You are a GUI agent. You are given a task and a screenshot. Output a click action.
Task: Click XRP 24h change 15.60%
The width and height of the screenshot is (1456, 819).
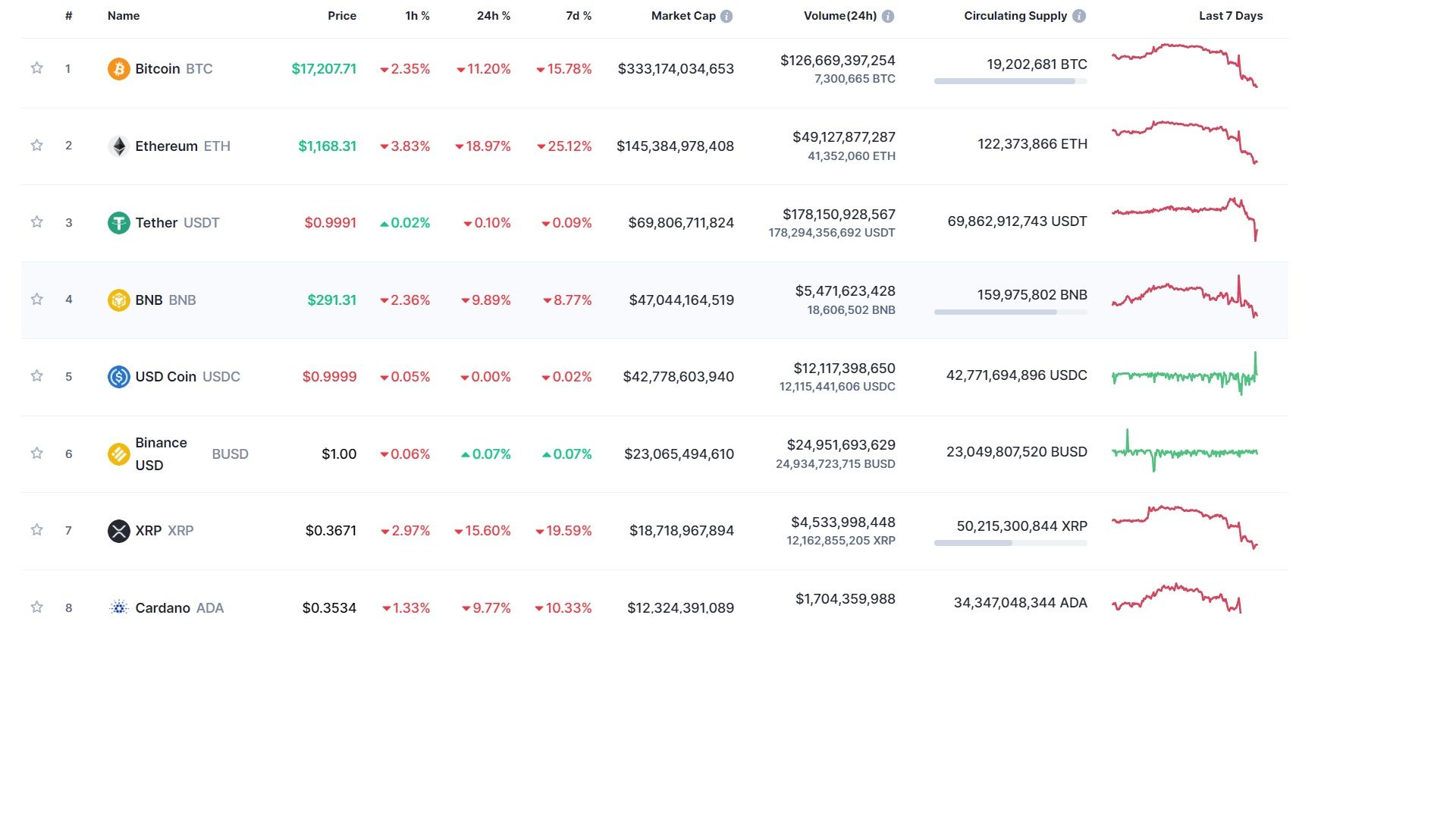482,531
